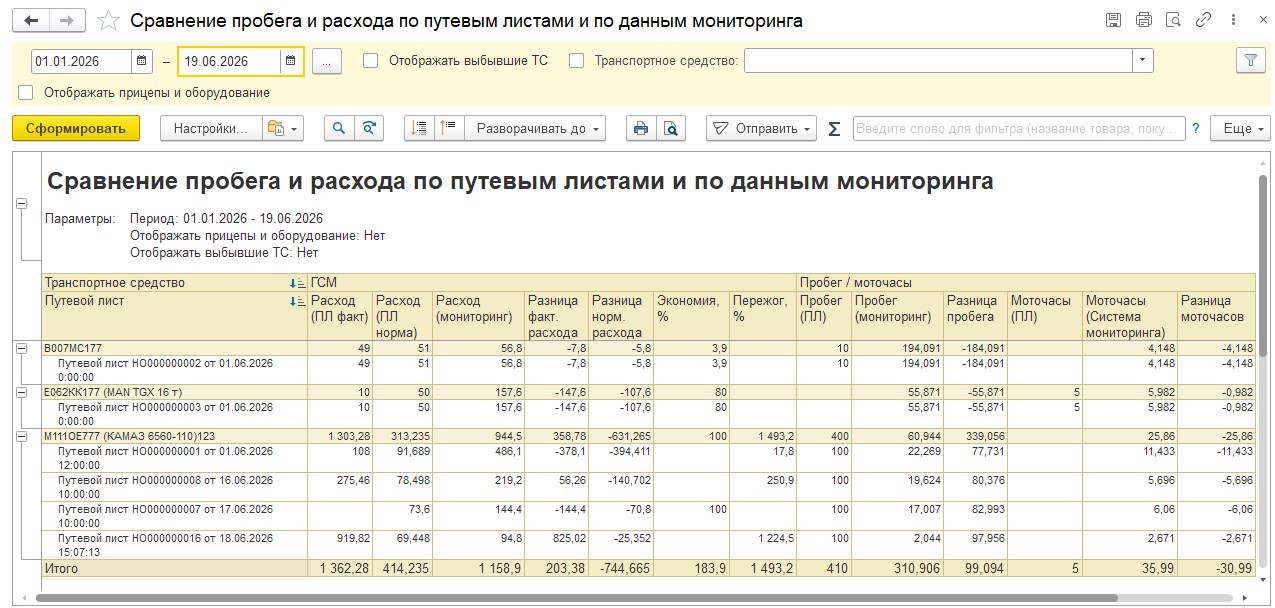Click the magnifier find icon in toolbar

pyautogui.click(x=340, y=128)
